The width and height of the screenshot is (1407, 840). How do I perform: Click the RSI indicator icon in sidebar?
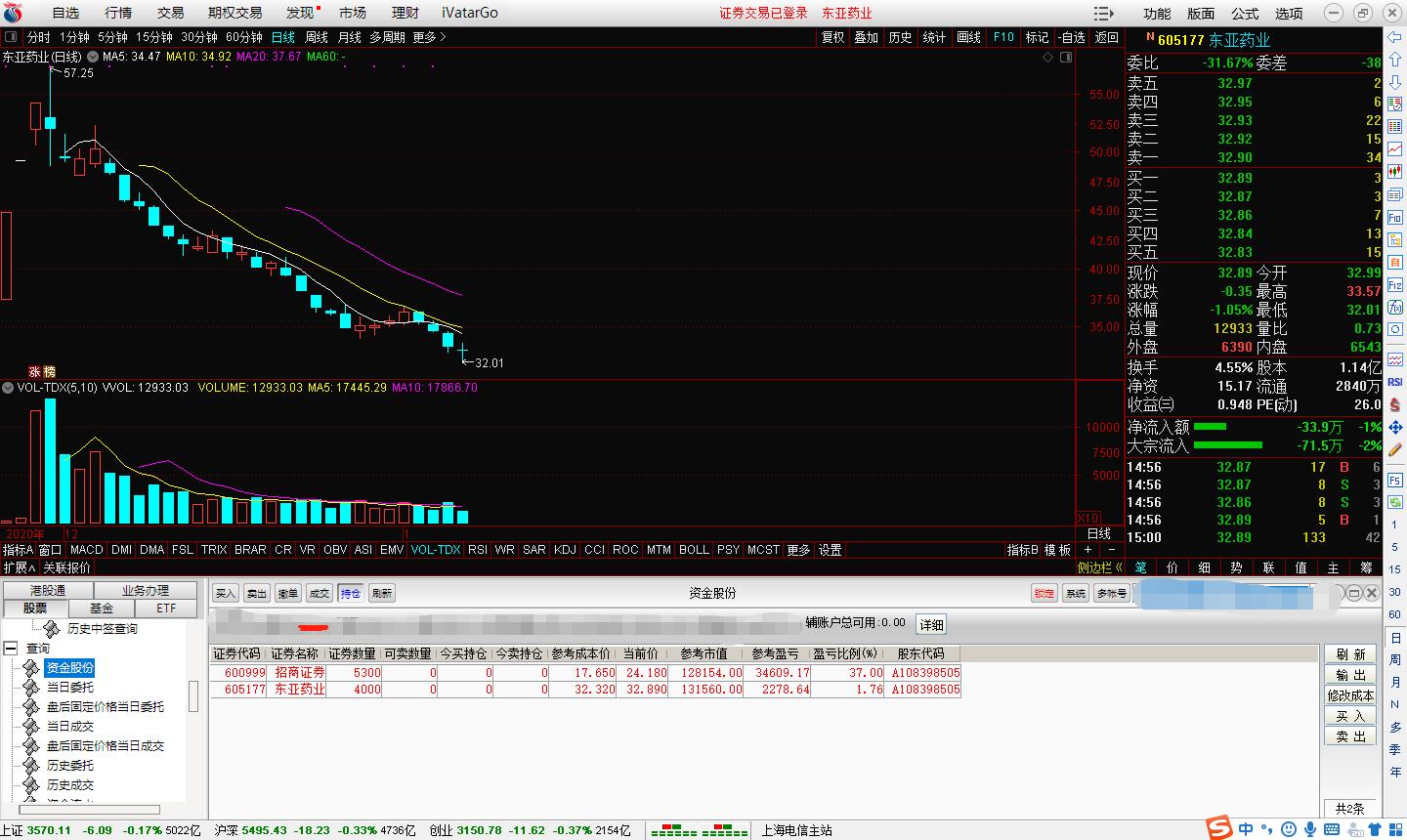tap(1394, 382)
